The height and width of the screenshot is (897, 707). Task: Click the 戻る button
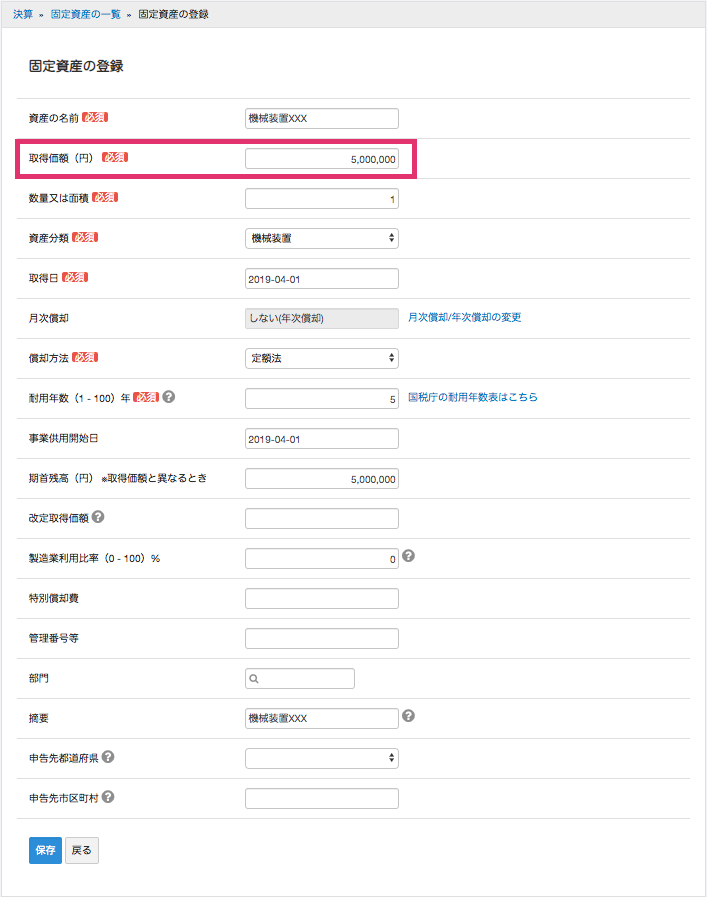pos(82,850)
